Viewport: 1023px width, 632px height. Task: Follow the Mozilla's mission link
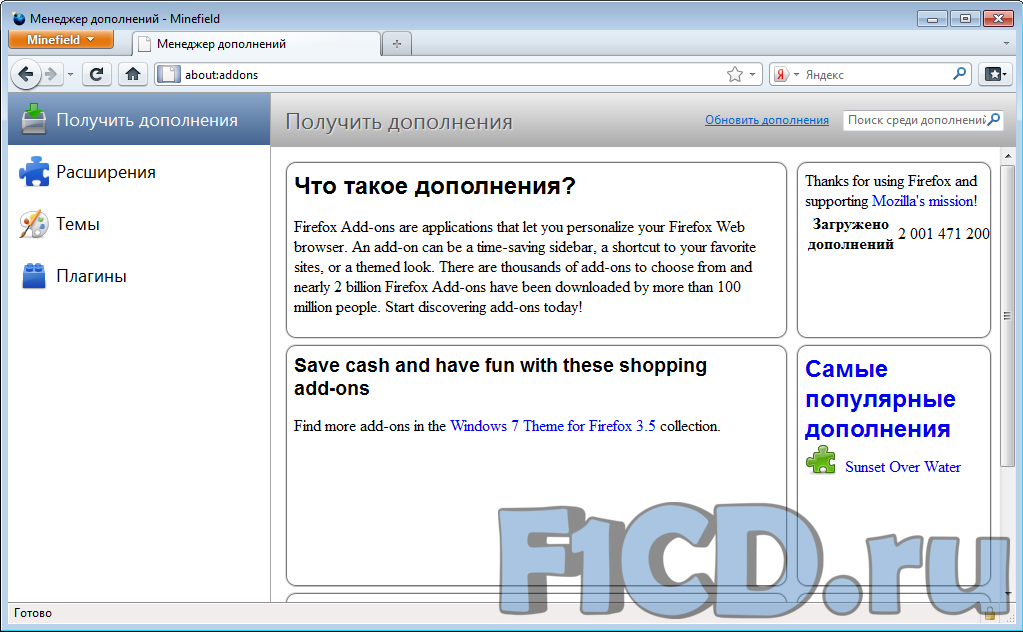[924, 201]
